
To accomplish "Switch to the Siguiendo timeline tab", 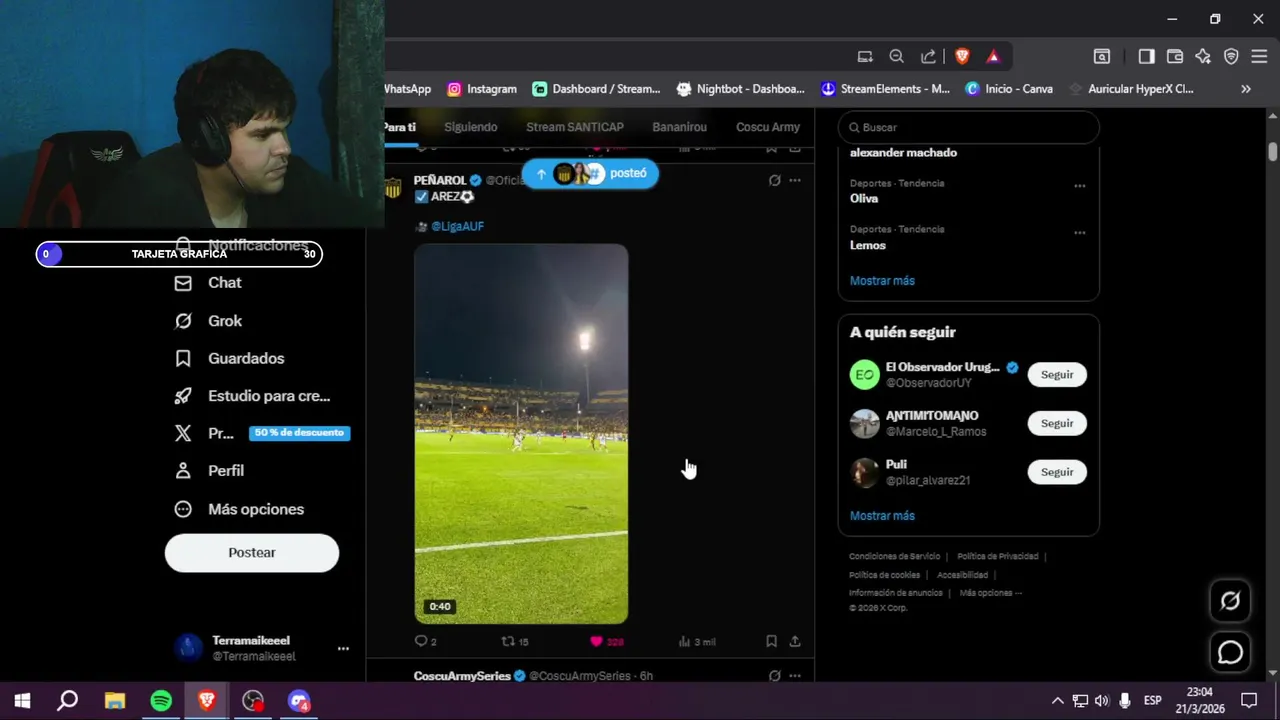I will pos(471,127).
